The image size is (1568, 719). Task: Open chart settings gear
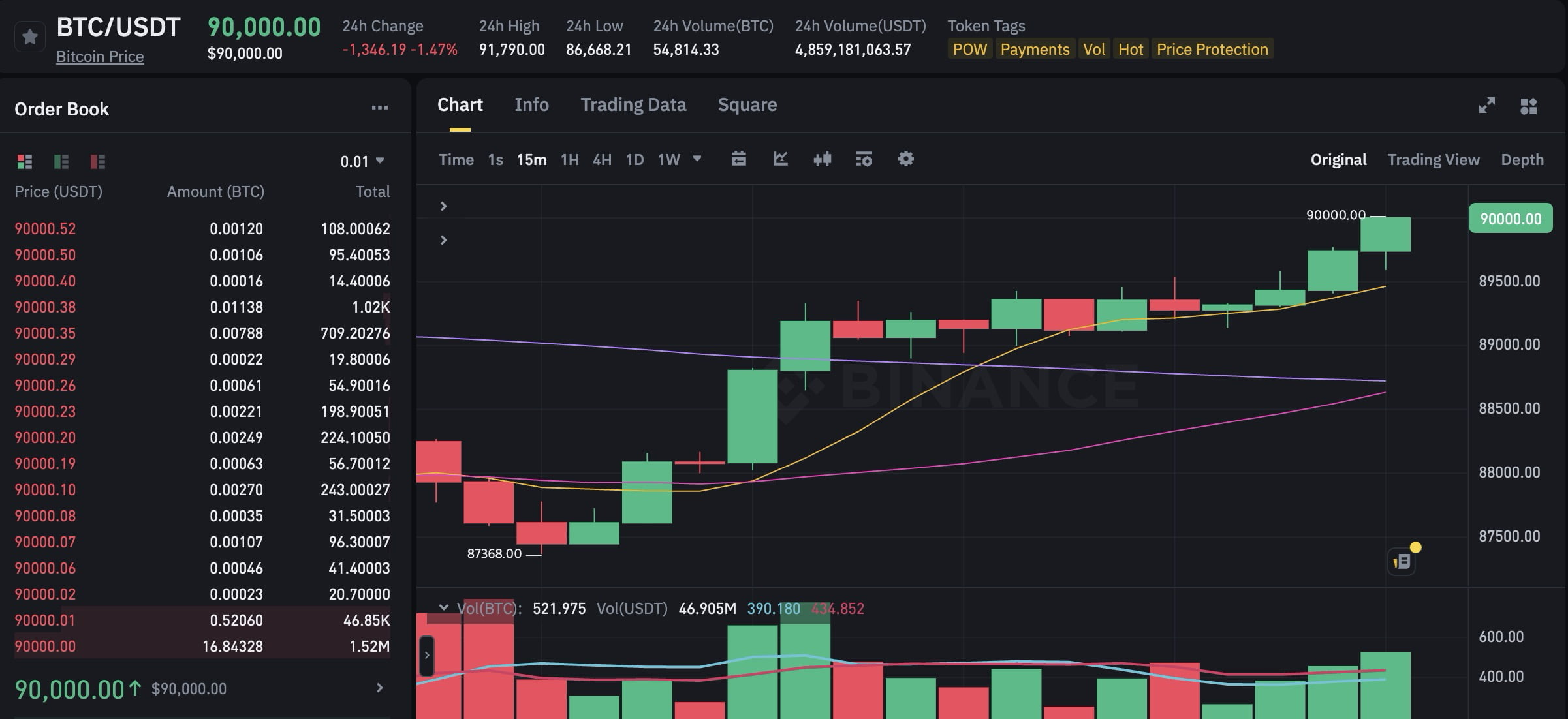tap(906, 159)
